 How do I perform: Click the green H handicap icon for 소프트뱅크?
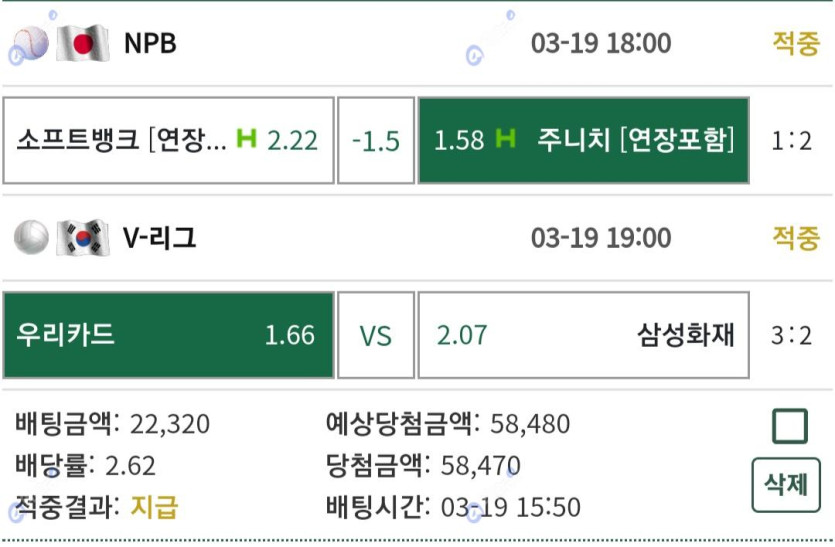point(246,140)
